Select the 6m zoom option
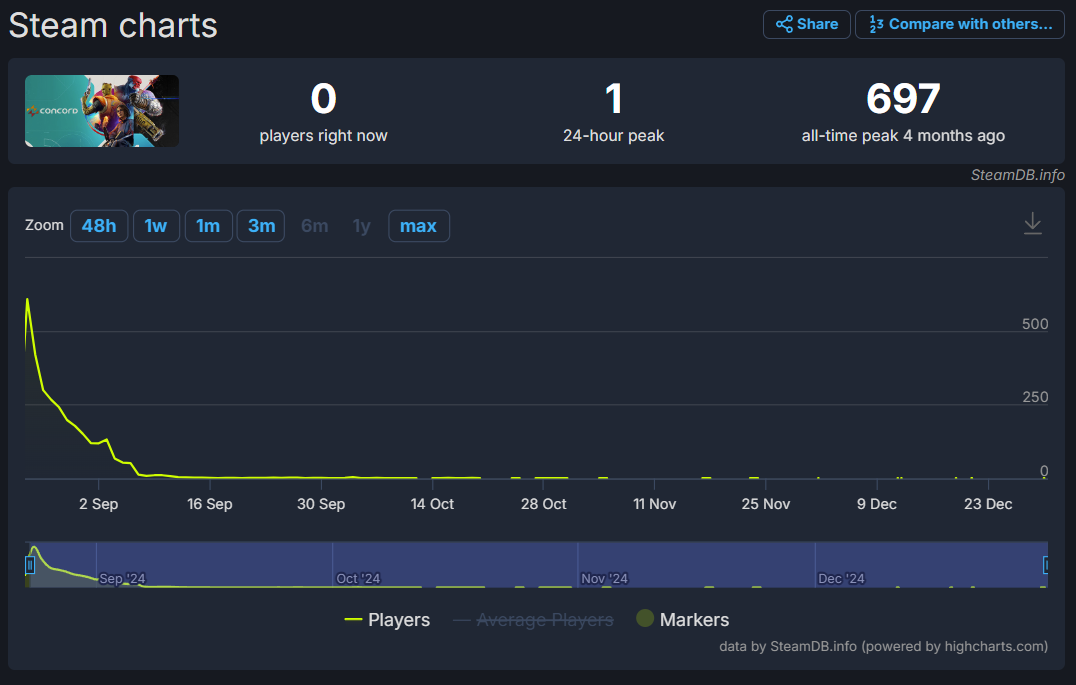This screenshot has width=1076, height=685. click(x=314, y=226)
